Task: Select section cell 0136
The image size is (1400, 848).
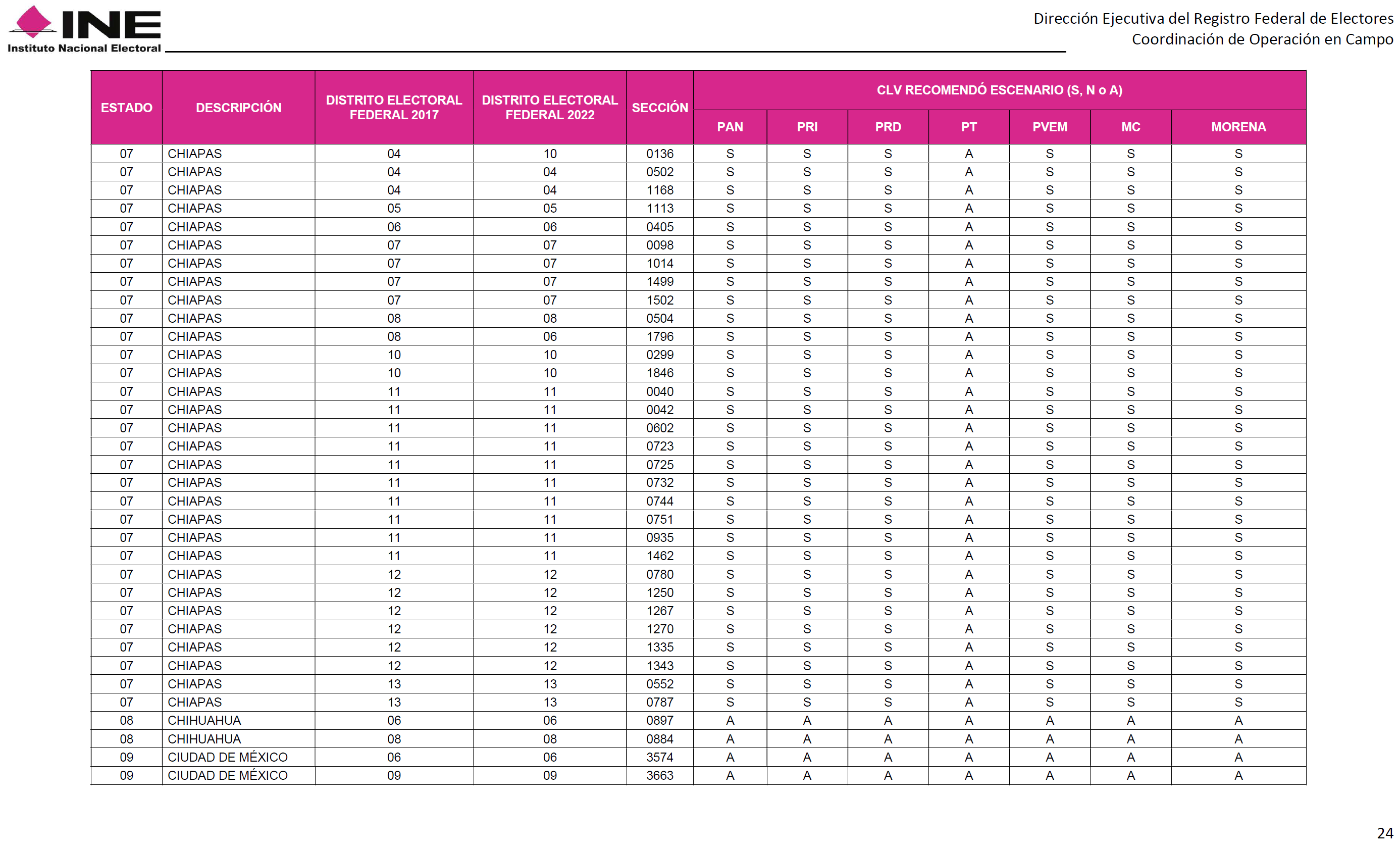Action: click(660, 154)
